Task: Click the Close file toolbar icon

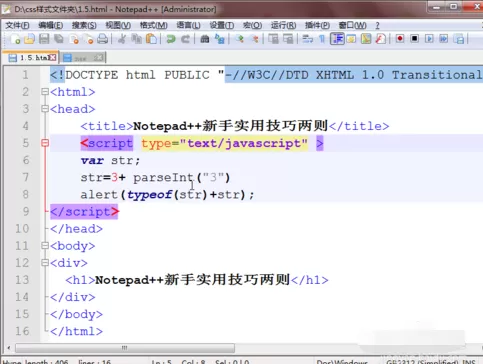Action: click(74, 39)
